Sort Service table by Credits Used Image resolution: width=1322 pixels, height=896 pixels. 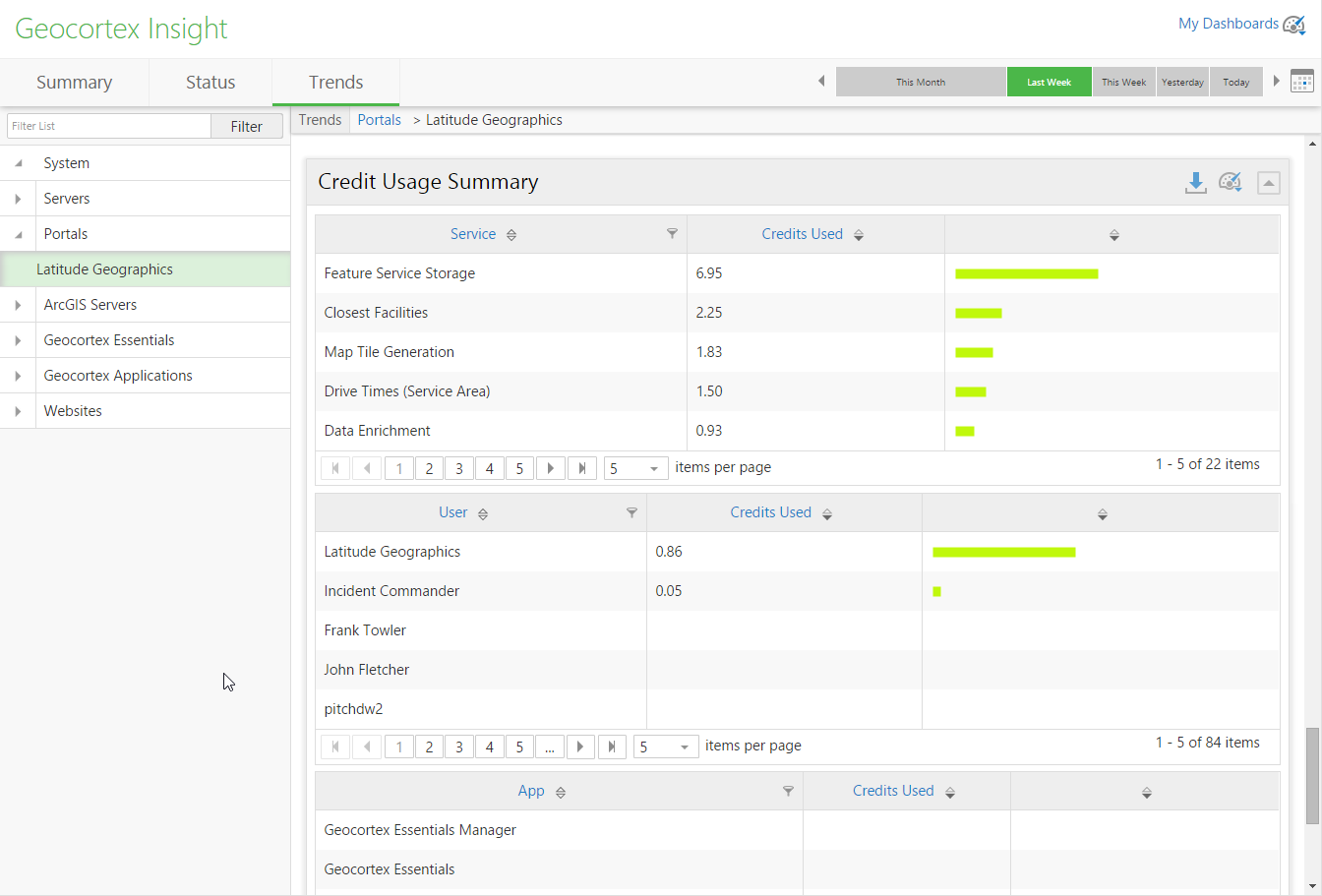tap(802, 234)
